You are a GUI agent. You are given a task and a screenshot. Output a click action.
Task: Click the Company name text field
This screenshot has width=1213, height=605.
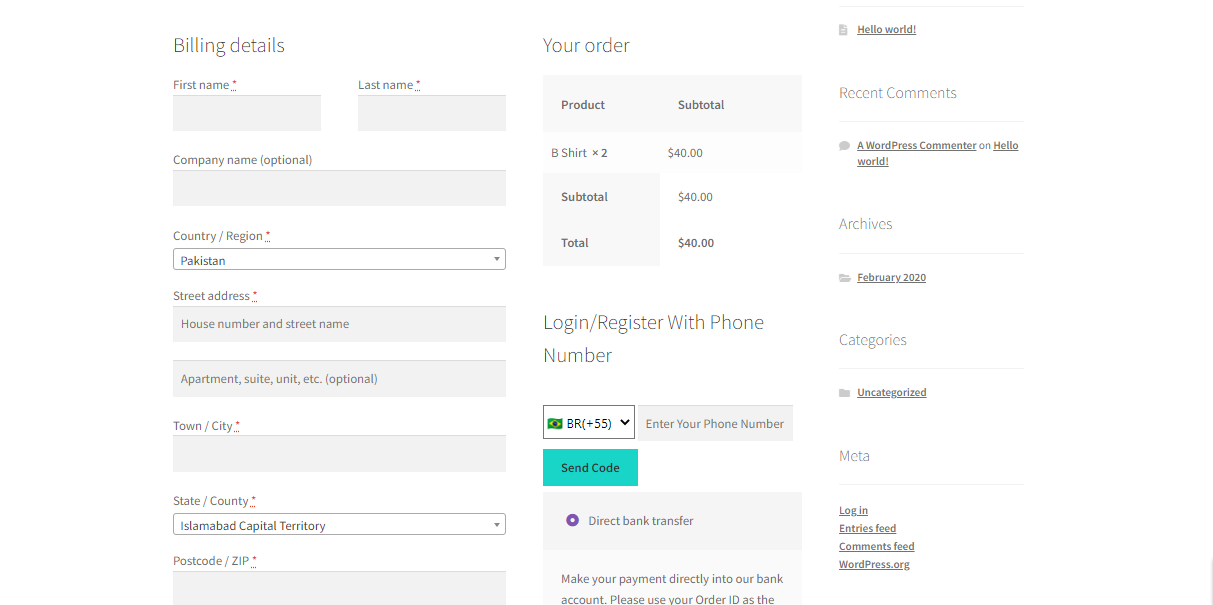click(x=339, y=188)
